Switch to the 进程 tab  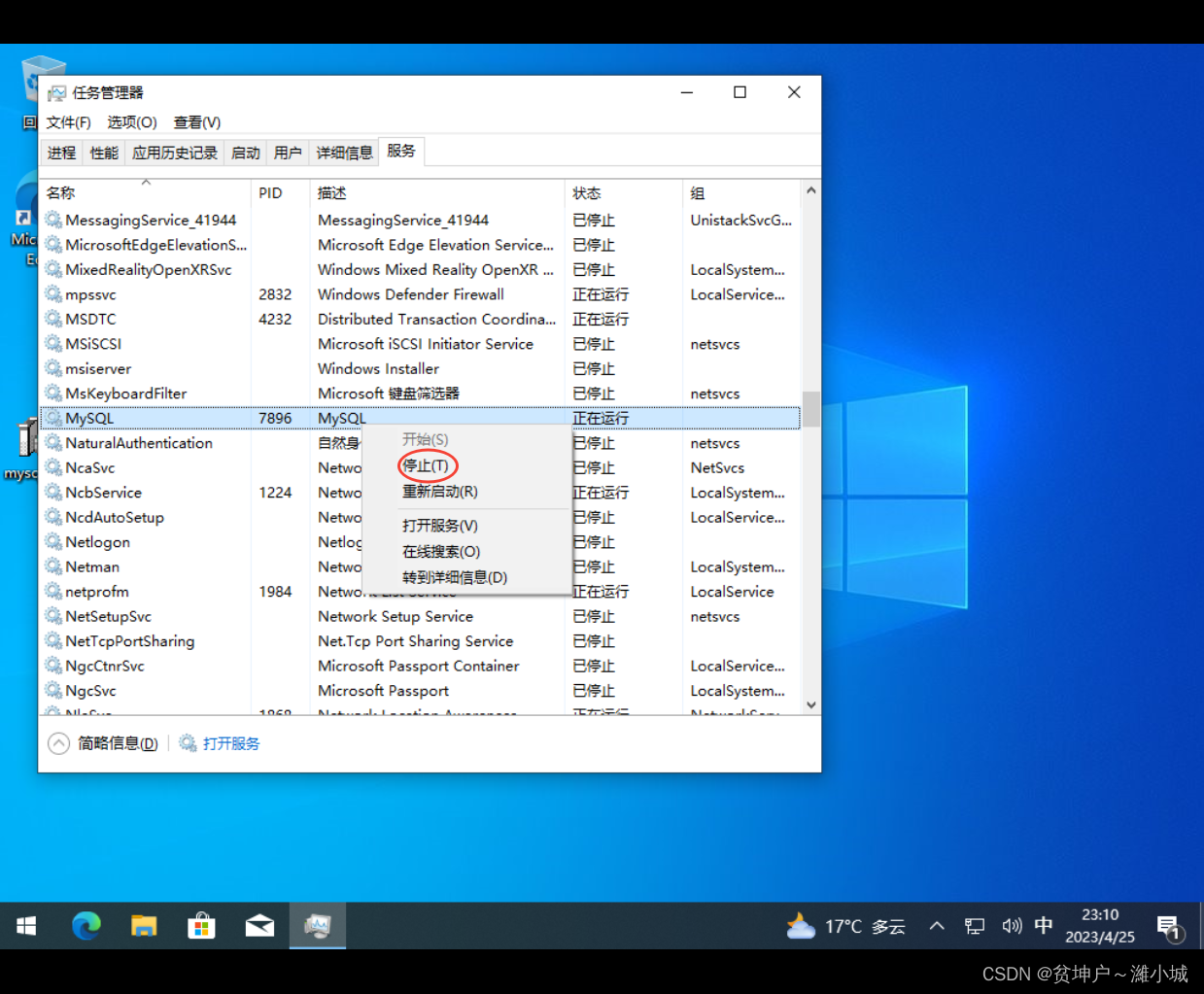[61, 153]
